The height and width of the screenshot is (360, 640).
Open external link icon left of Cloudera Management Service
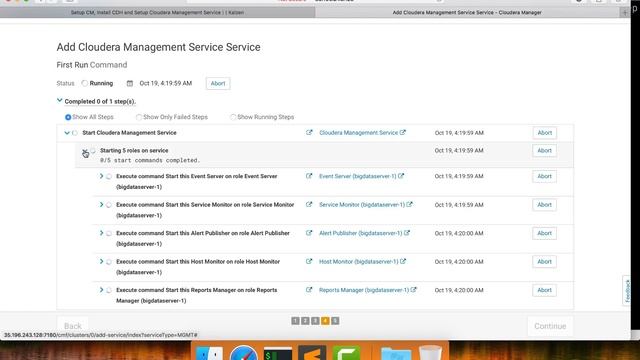[309, 133]
